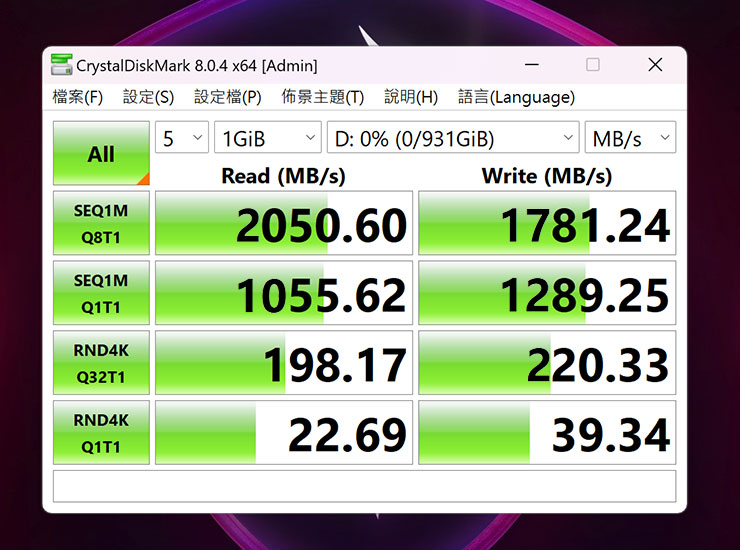Open the 設定檔(P) menu
Image resolution: width=740 pixels, height=550 pixels.
point(227,97)
